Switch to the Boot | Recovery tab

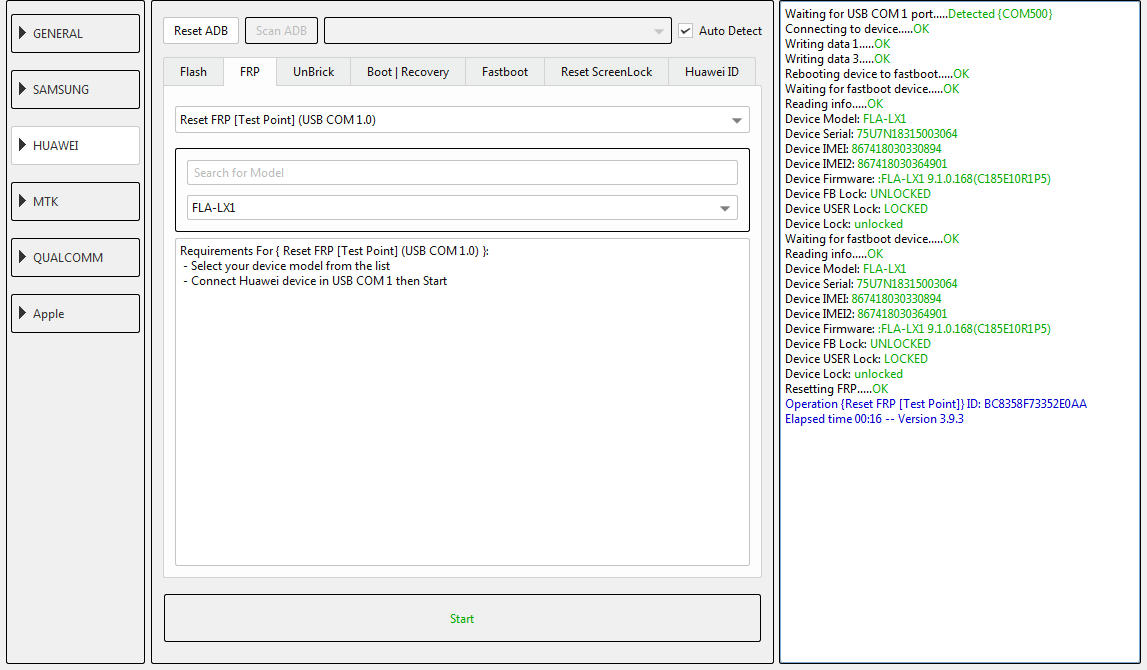point(408,72)
